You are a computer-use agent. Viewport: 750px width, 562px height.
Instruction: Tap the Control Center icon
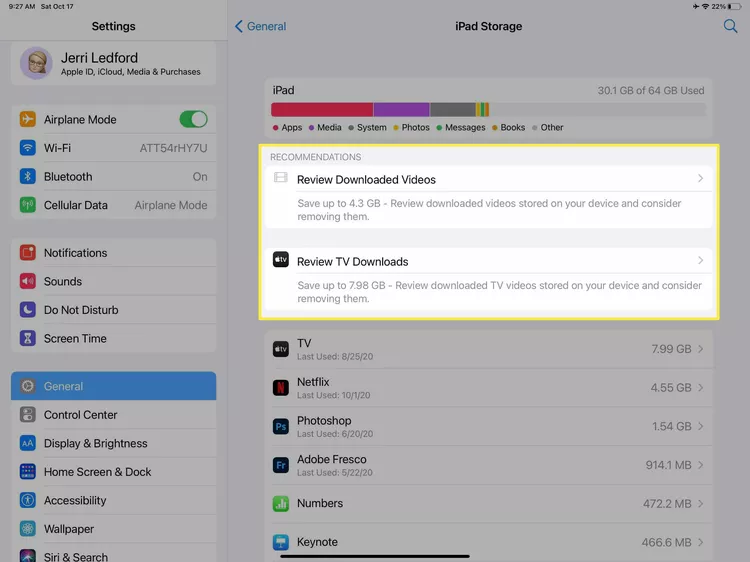[x=28, y=415]
